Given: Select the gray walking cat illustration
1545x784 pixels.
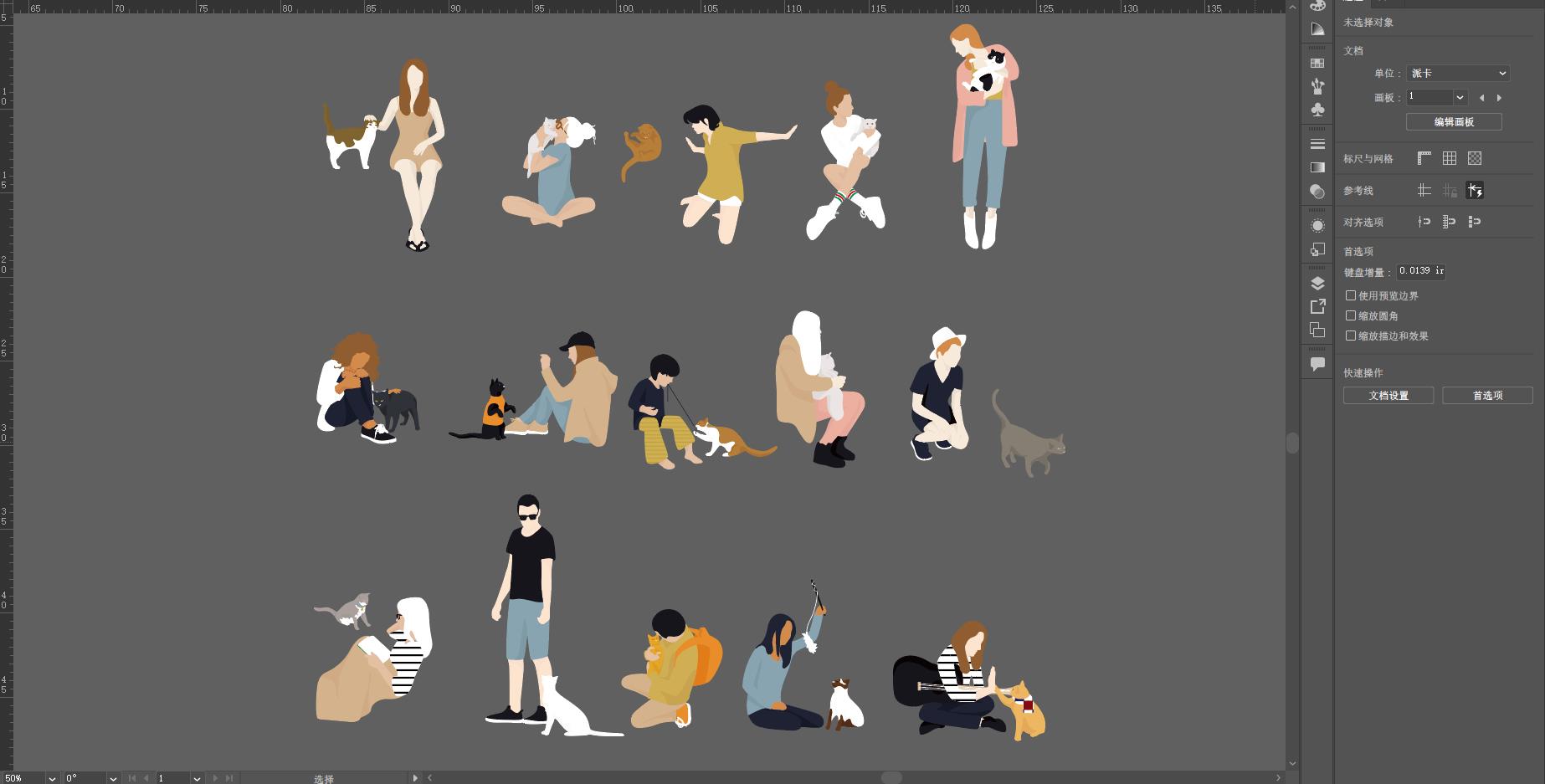Looking at the screenshot, I should (x=1029, y=433).
